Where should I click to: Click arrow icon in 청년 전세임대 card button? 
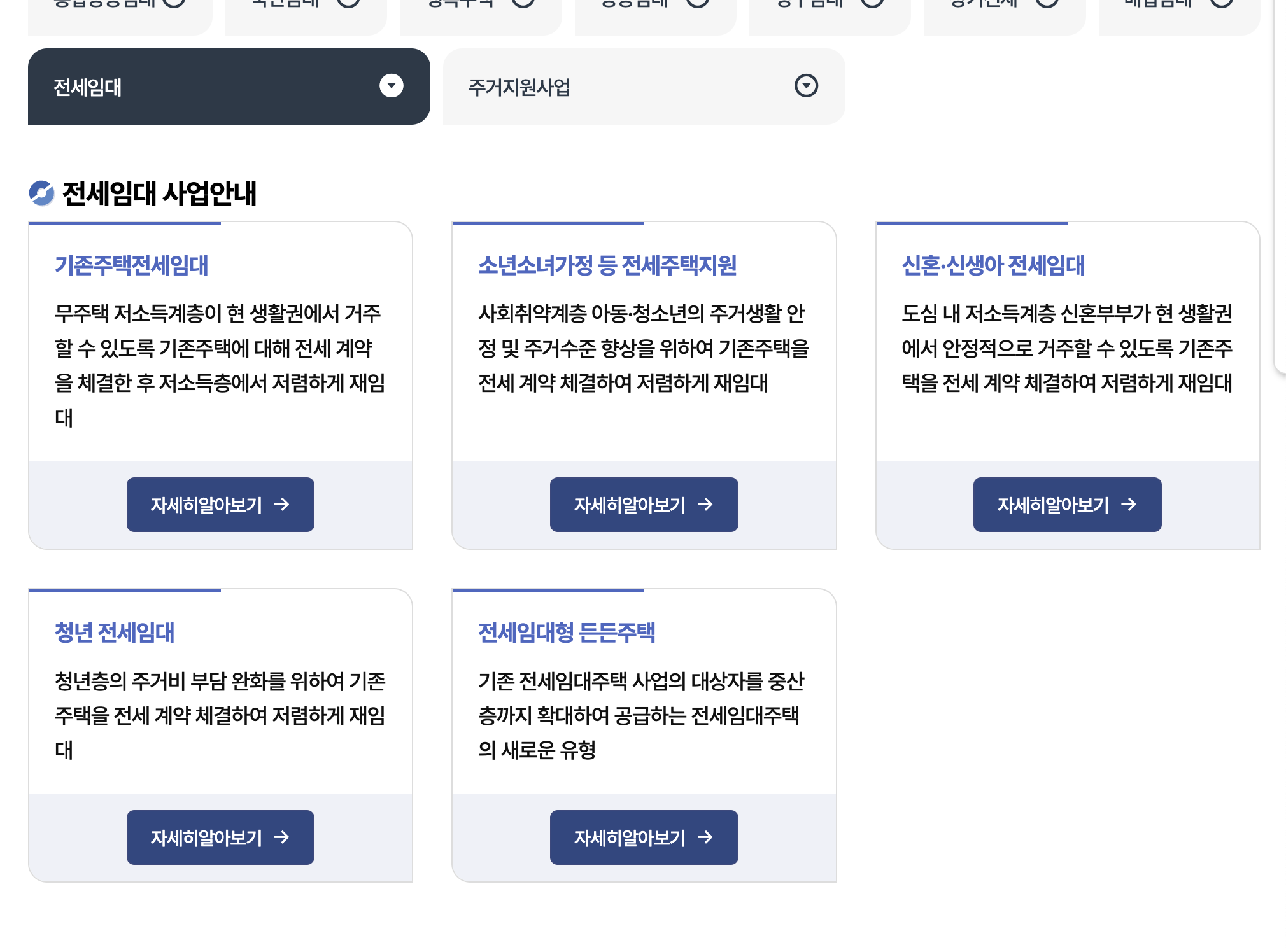coord(282,837)
